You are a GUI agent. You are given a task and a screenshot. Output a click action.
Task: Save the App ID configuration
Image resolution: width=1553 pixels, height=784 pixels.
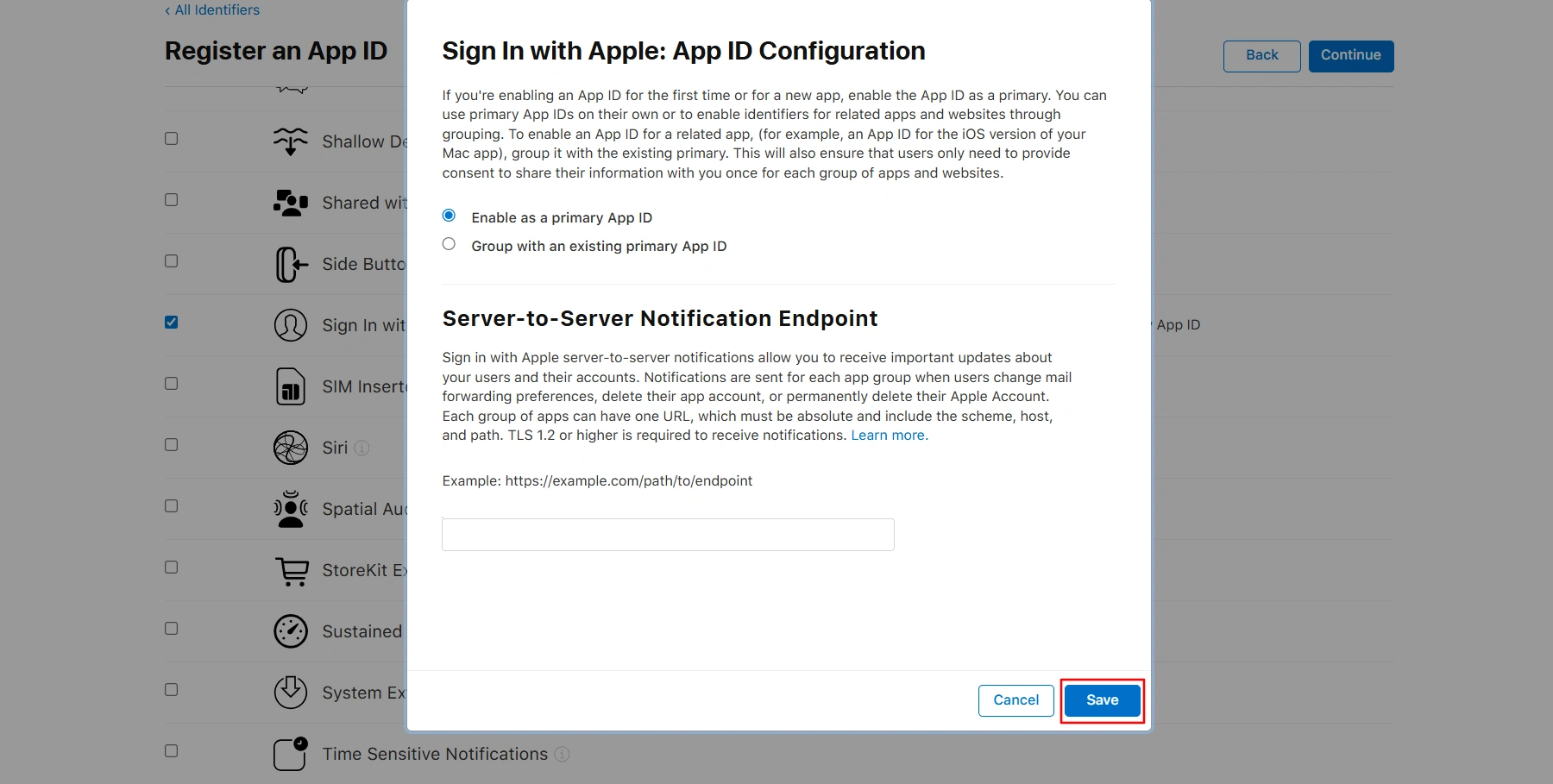point(1102,700)
